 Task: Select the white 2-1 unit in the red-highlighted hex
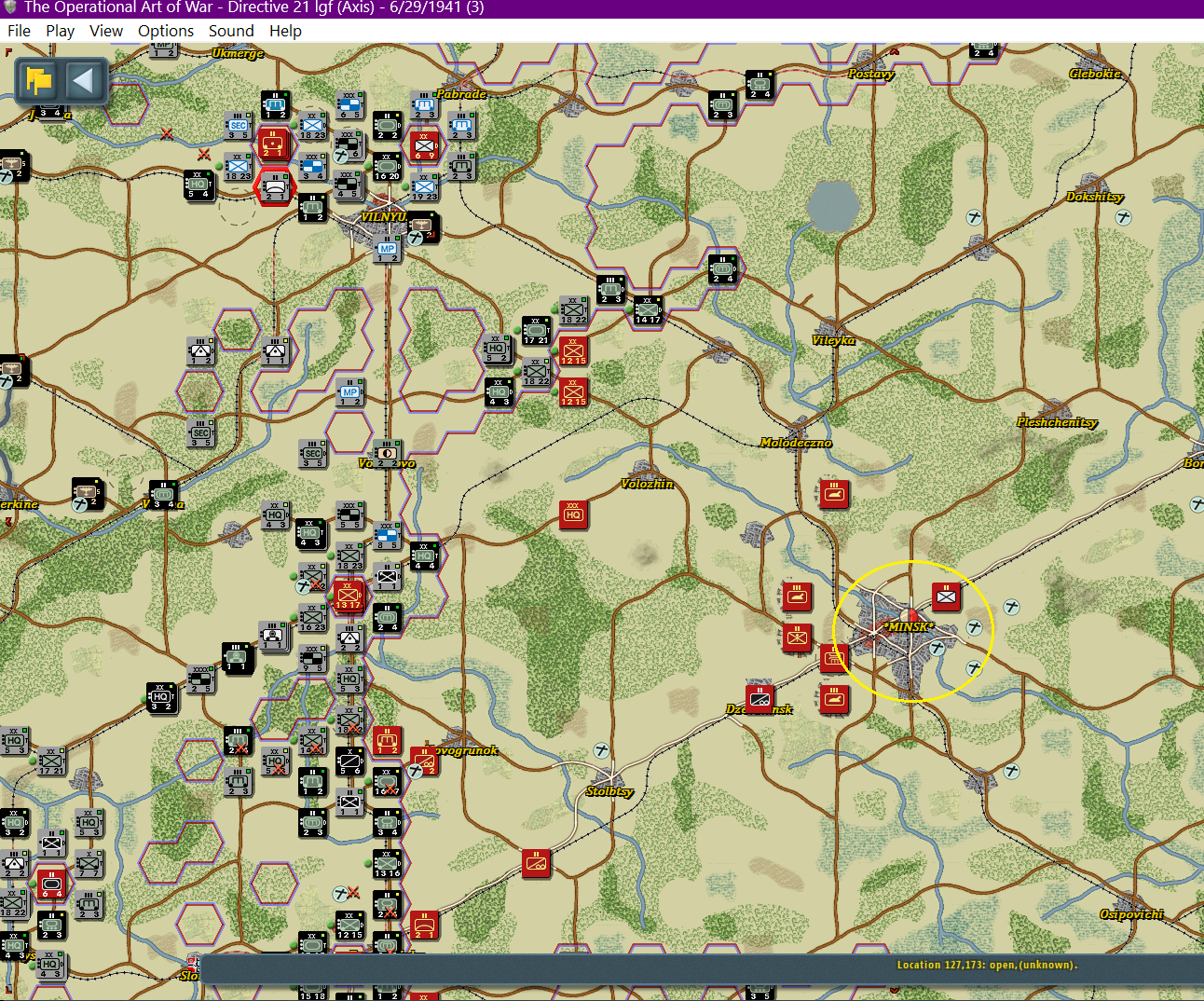click(275, 186)
